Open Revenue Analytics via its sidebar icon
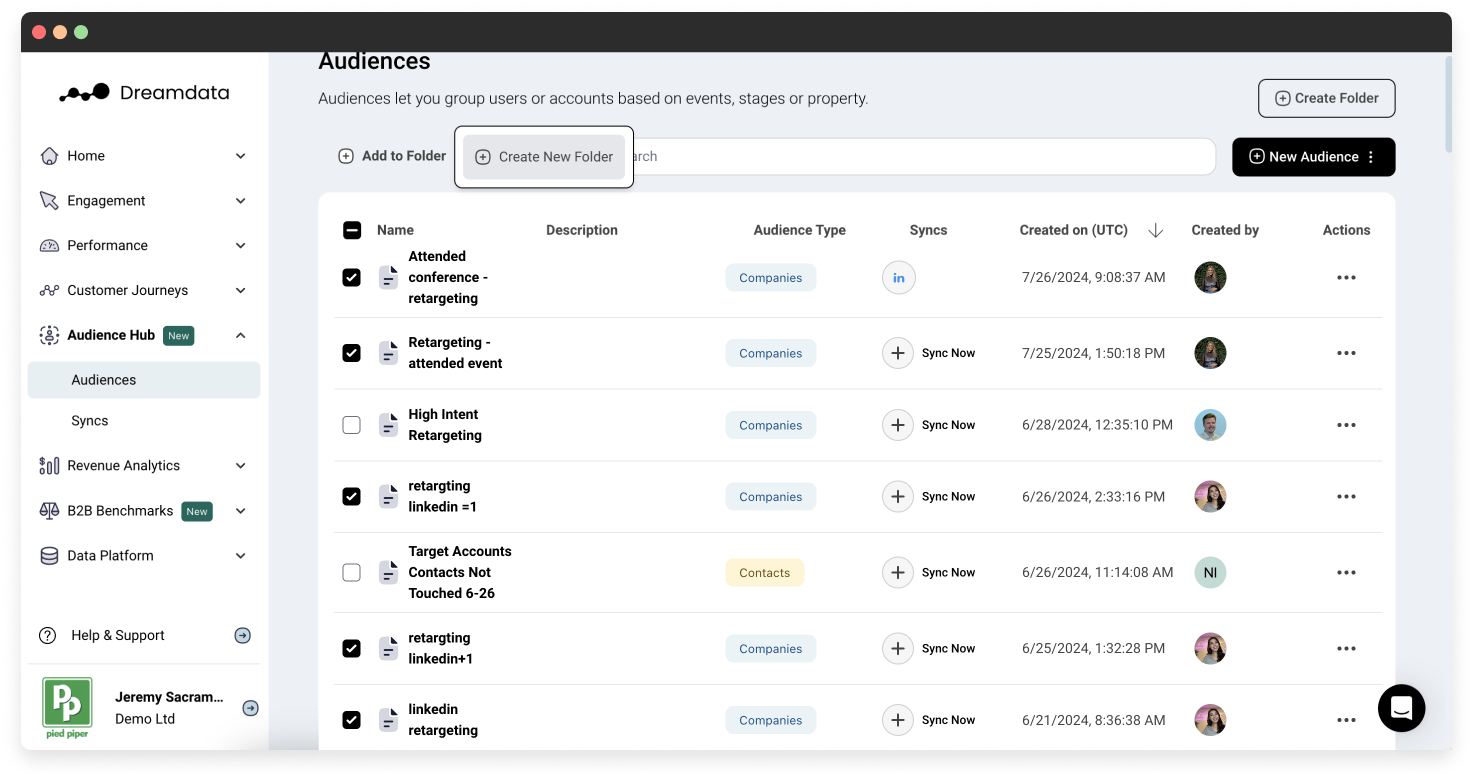Screen dimensions: 1473x780 coord(48,465)
